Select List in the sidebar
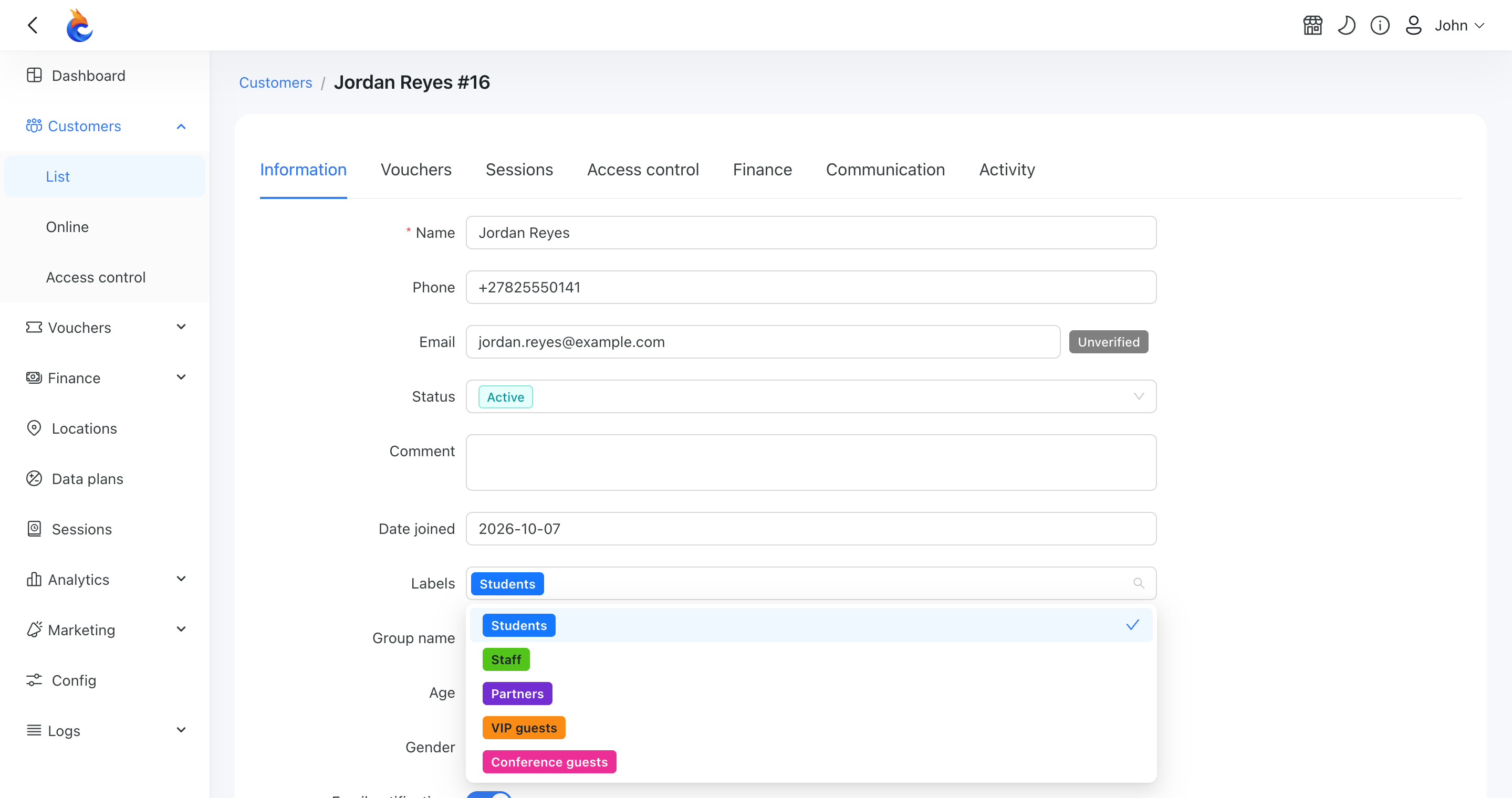 tap(105, 176)
